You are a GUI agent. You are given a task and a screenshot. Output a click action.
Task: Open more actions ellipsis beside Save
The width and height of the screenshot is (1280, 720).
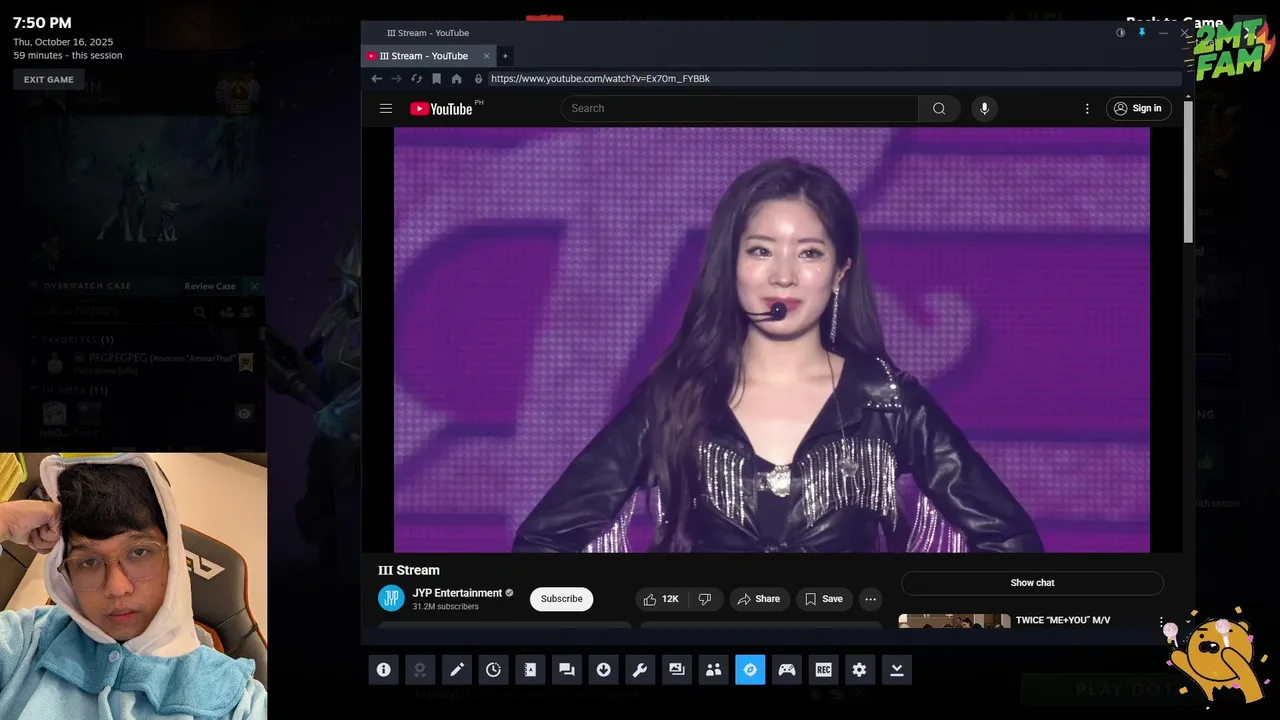click(x=871, y=599)
